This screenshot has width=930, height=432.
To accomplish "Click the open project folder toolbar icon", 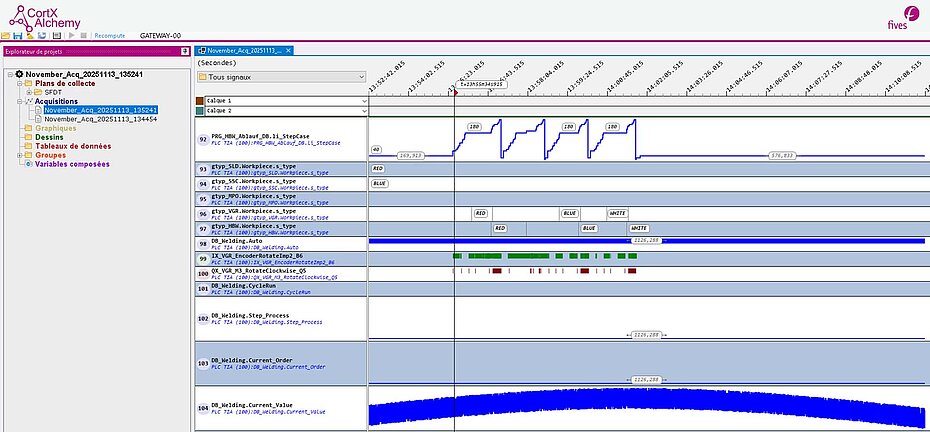I will [x=7, y=36].
